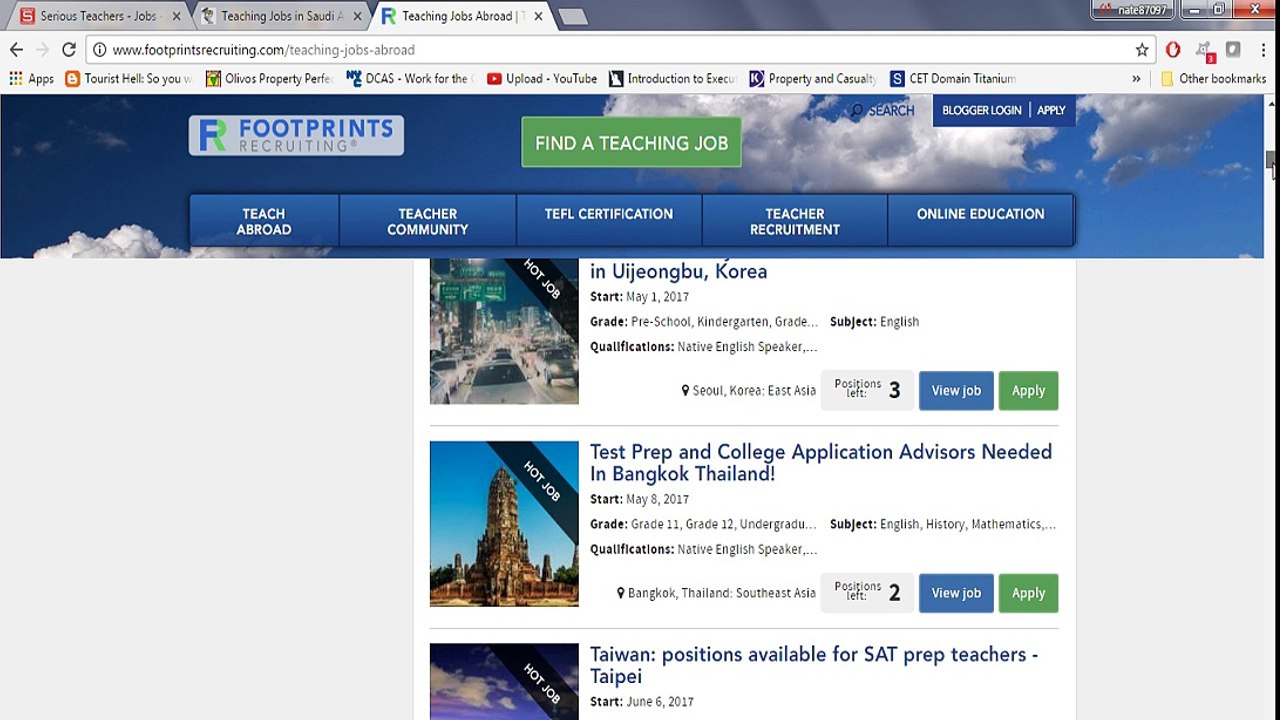Expand the bookmarks overflow chevron

[1136, 79]
